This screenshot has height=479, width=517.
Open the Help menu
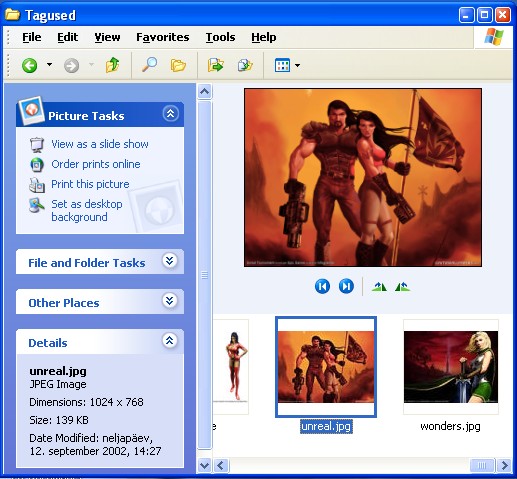[263, 37]
